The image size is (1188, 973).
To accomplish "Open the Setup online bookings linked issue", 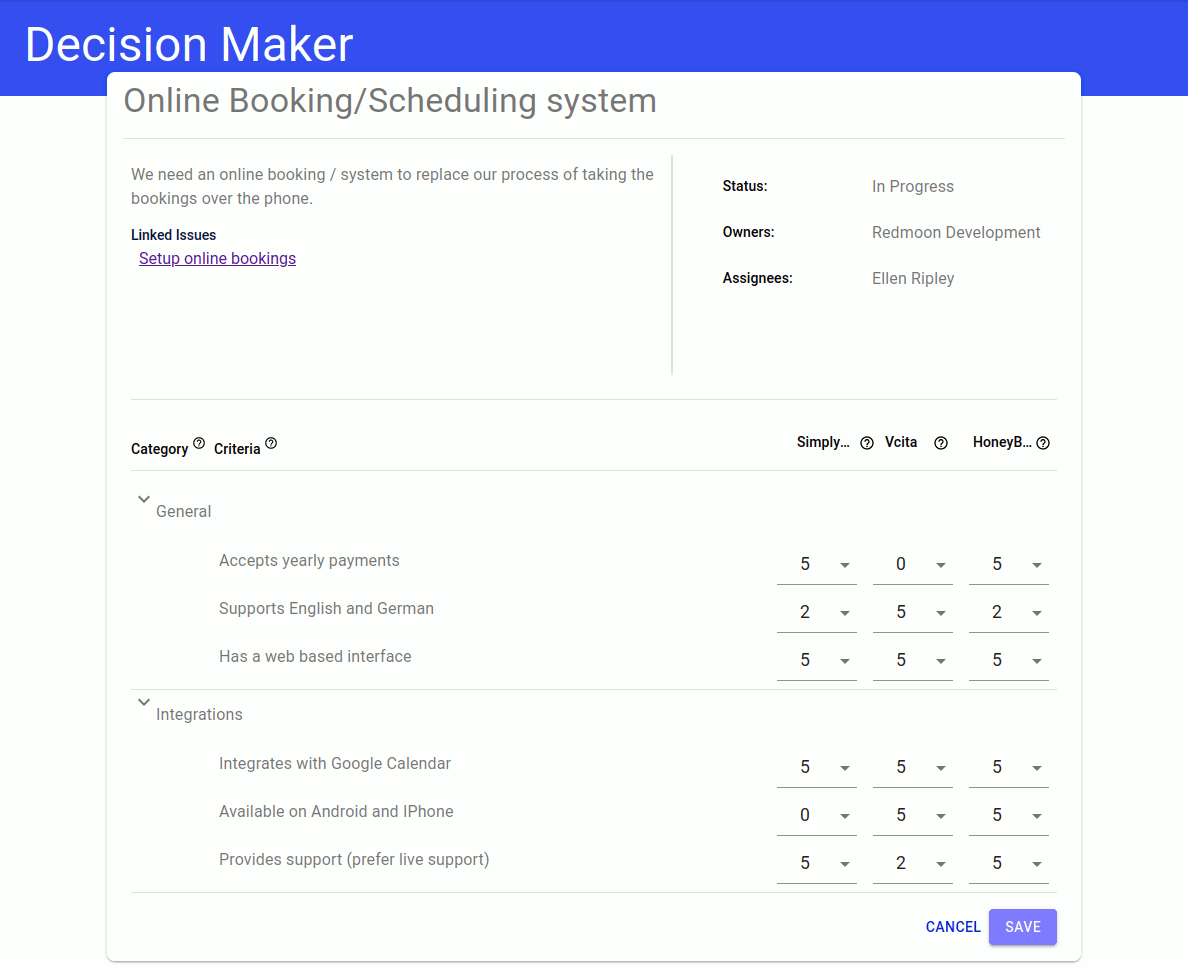I will [x=217, y=258].
